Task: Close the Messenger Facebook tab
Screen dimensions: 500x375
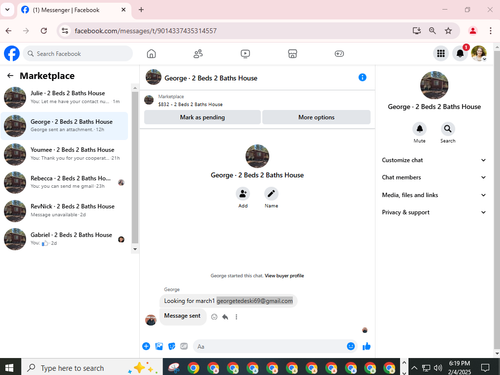Action: 123,10
